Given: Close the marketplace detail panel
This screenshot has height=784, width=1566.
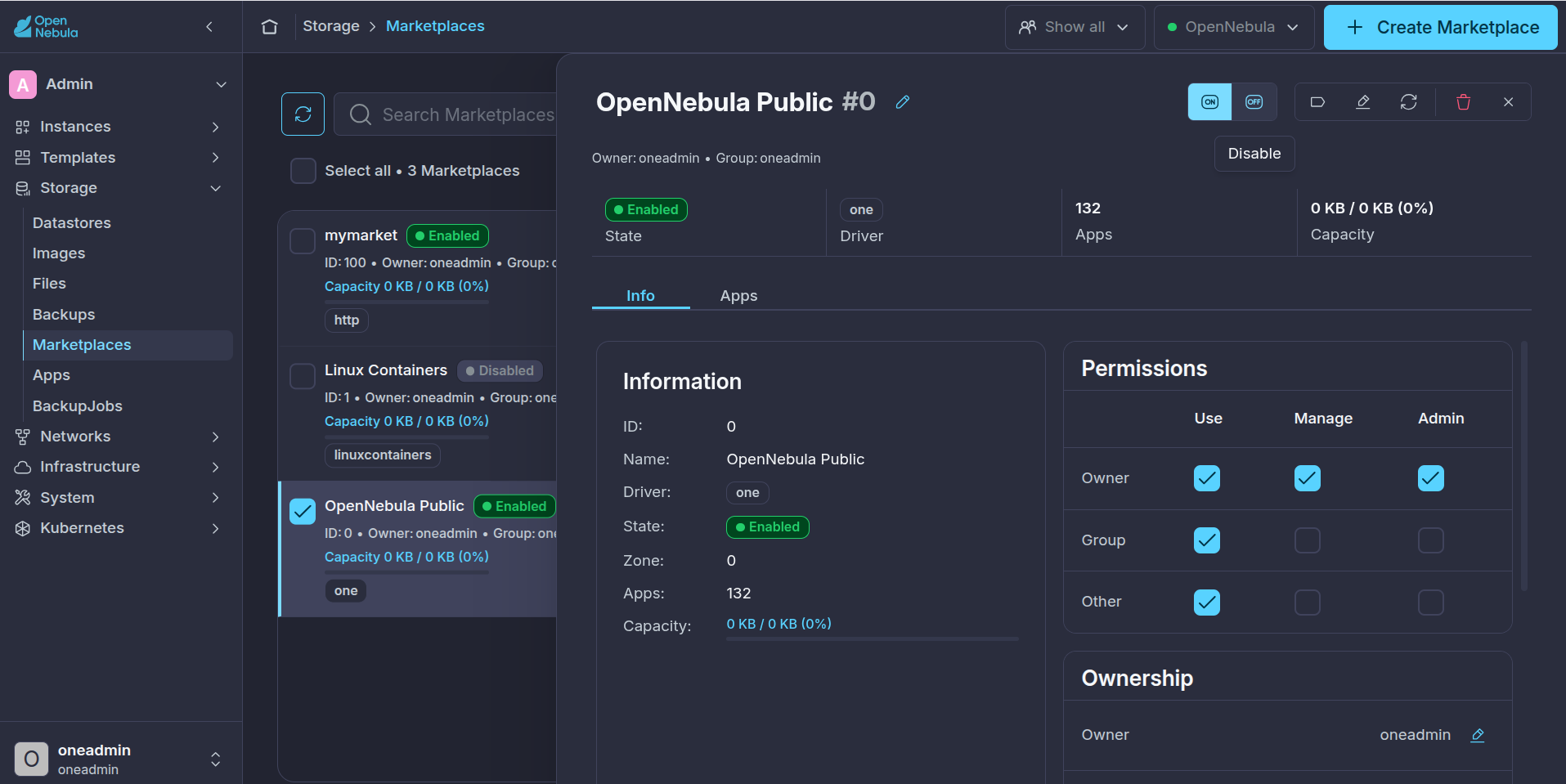Looking at the screenshot, I should click(1509, 102).
